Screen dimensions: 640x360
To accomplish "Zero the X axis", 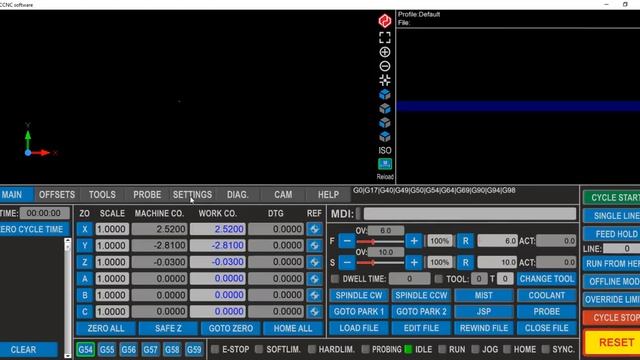I will tap(84, 229).
